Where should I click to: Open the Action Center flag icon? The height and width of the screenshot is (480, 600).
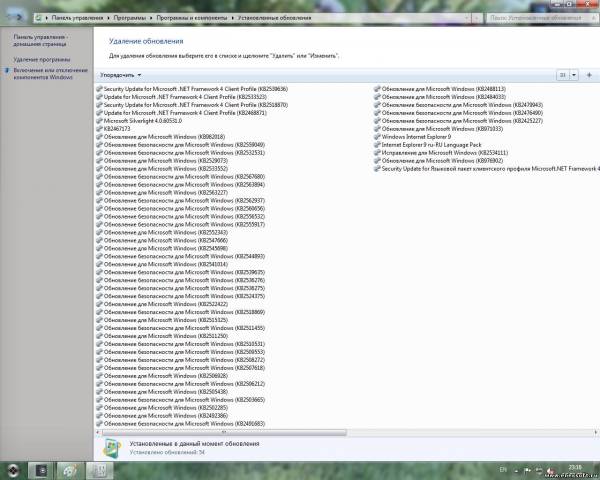pos(527,470)
